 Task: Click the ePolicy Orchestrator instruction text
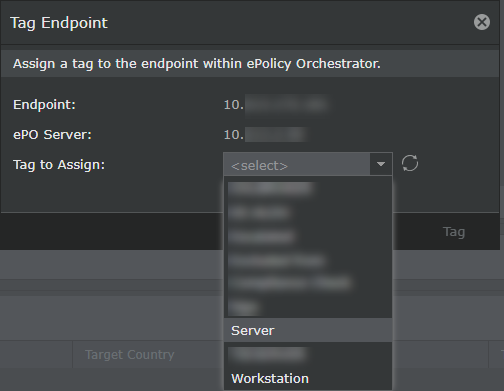(x=197, y=64)
